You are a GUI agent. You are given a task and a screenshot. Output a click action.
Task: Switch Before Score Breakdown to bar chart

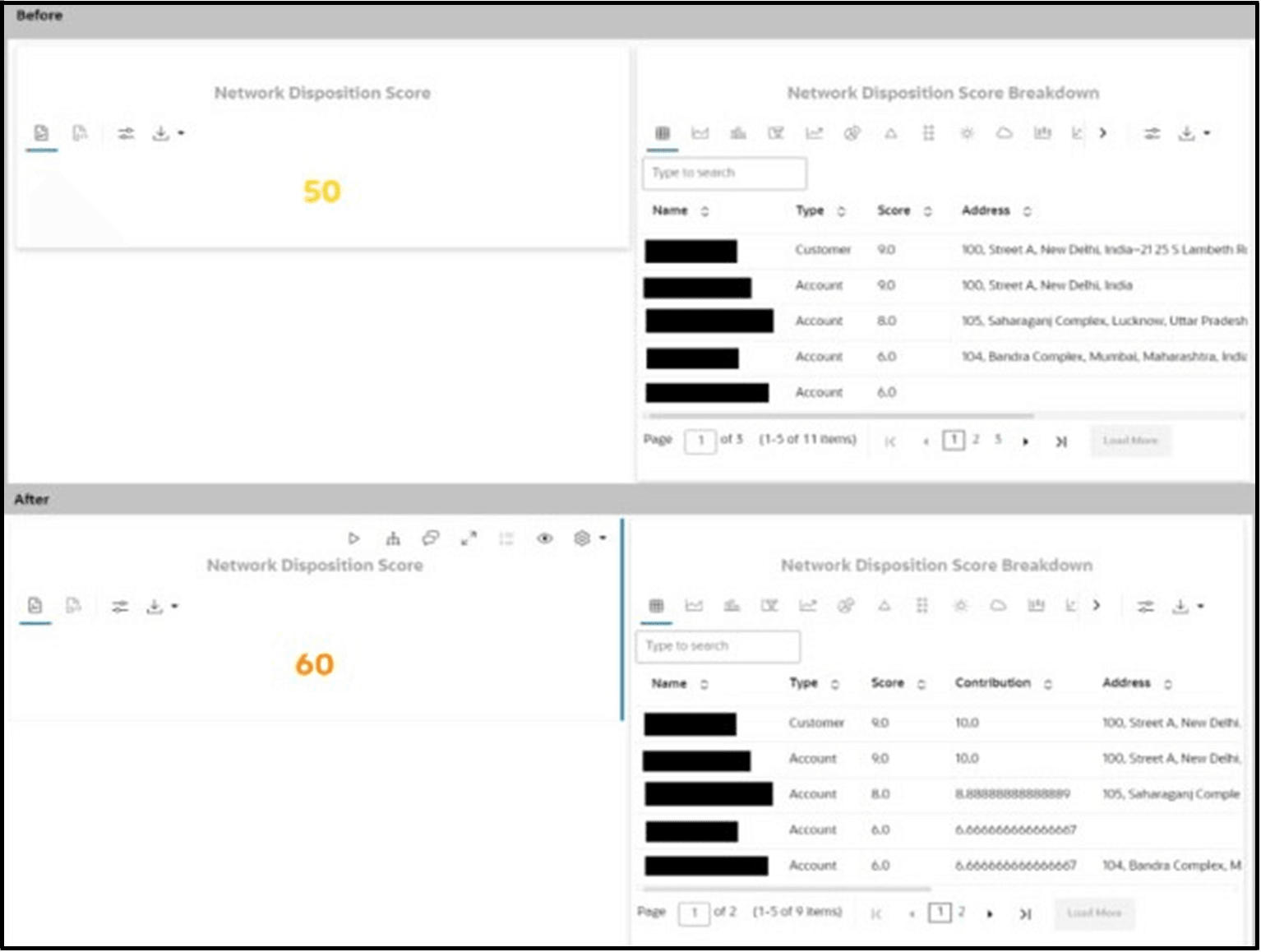[x=738, y=133]
